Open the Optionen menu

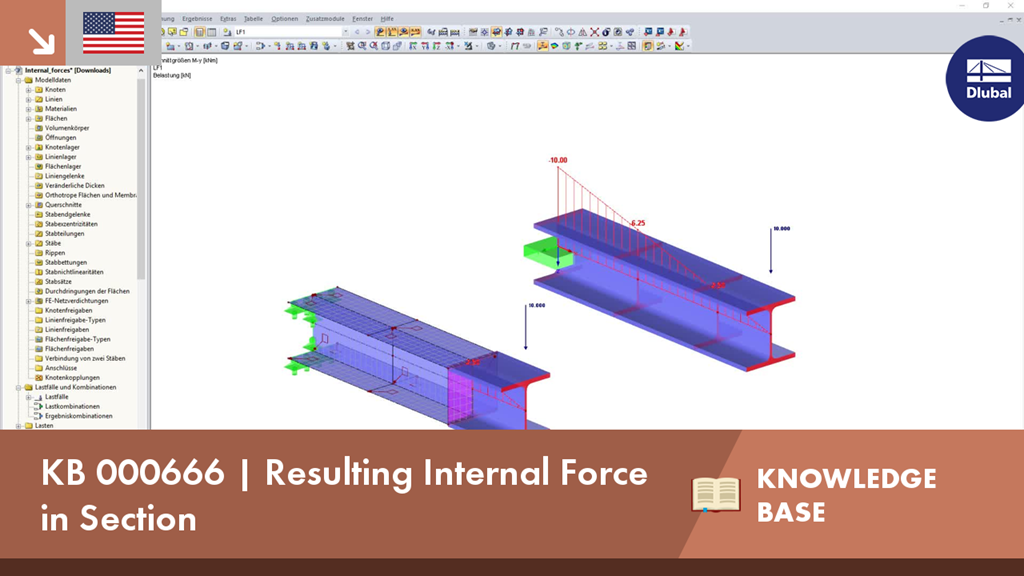pos(285,19)
